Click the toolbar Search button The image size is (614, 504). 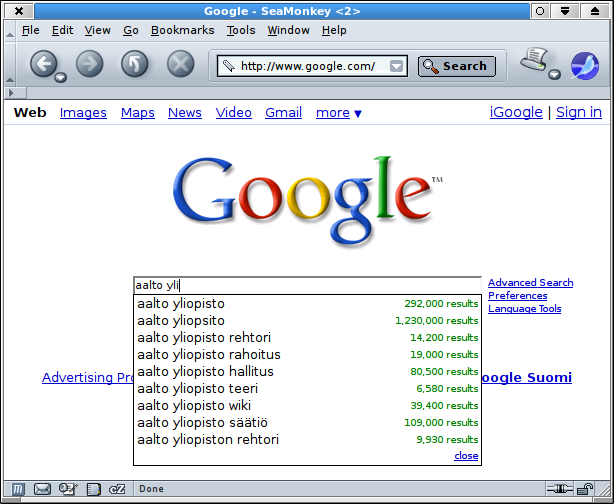tap(457, 66)
